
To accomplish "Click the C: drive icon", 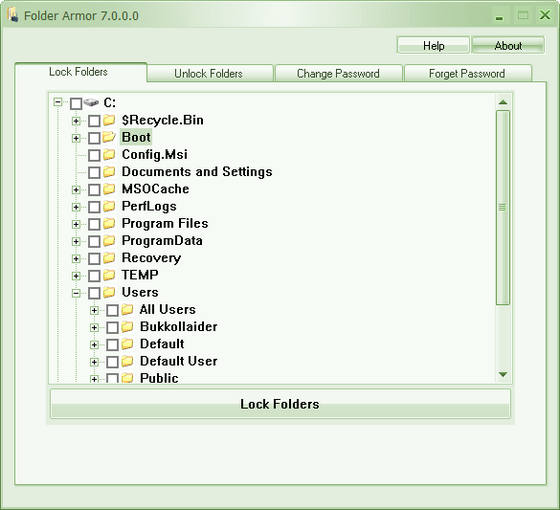I will [91, 102].
